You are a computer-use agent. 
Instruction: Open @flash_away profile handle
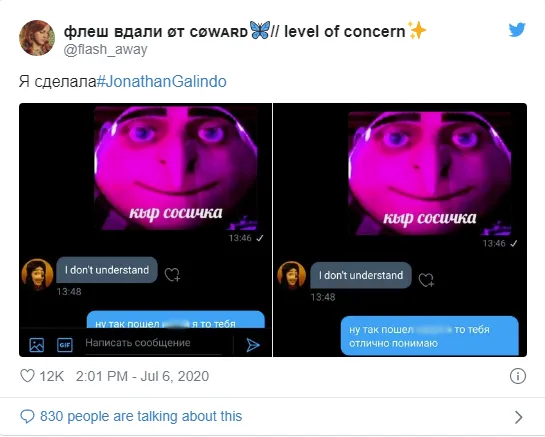[106, 49]
